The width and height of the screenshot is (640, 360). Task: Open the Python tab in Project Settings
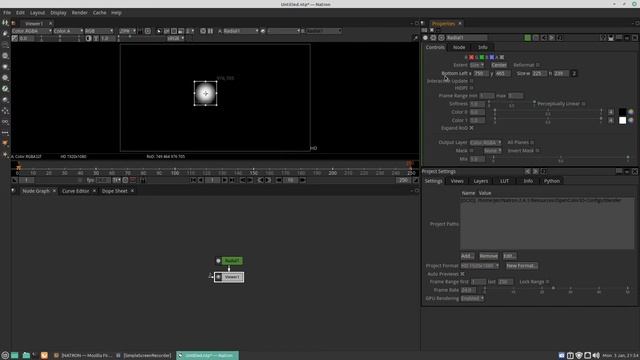click(x=551, y=181)
